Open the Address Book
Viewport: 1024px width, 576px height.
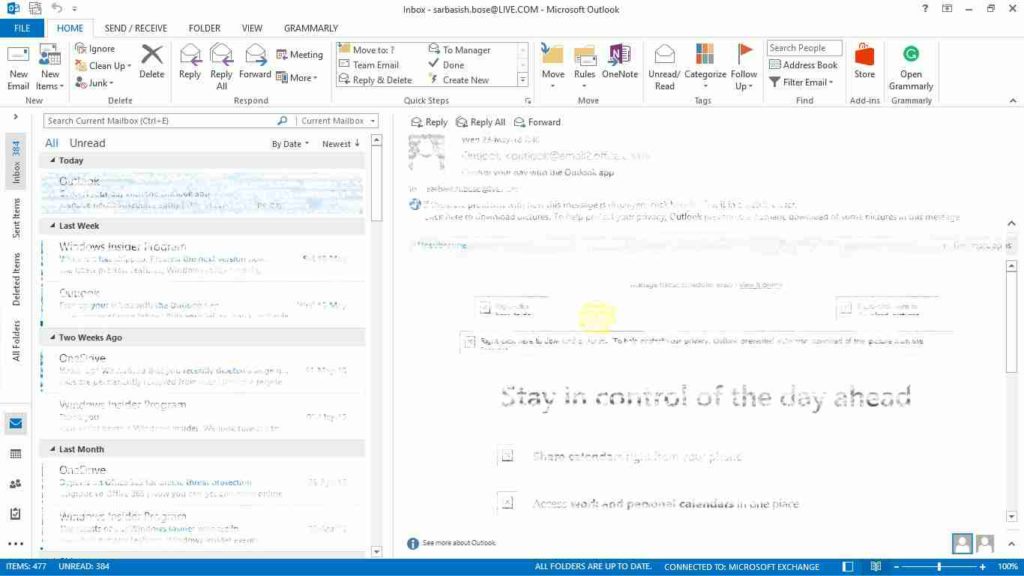point(803,65)
